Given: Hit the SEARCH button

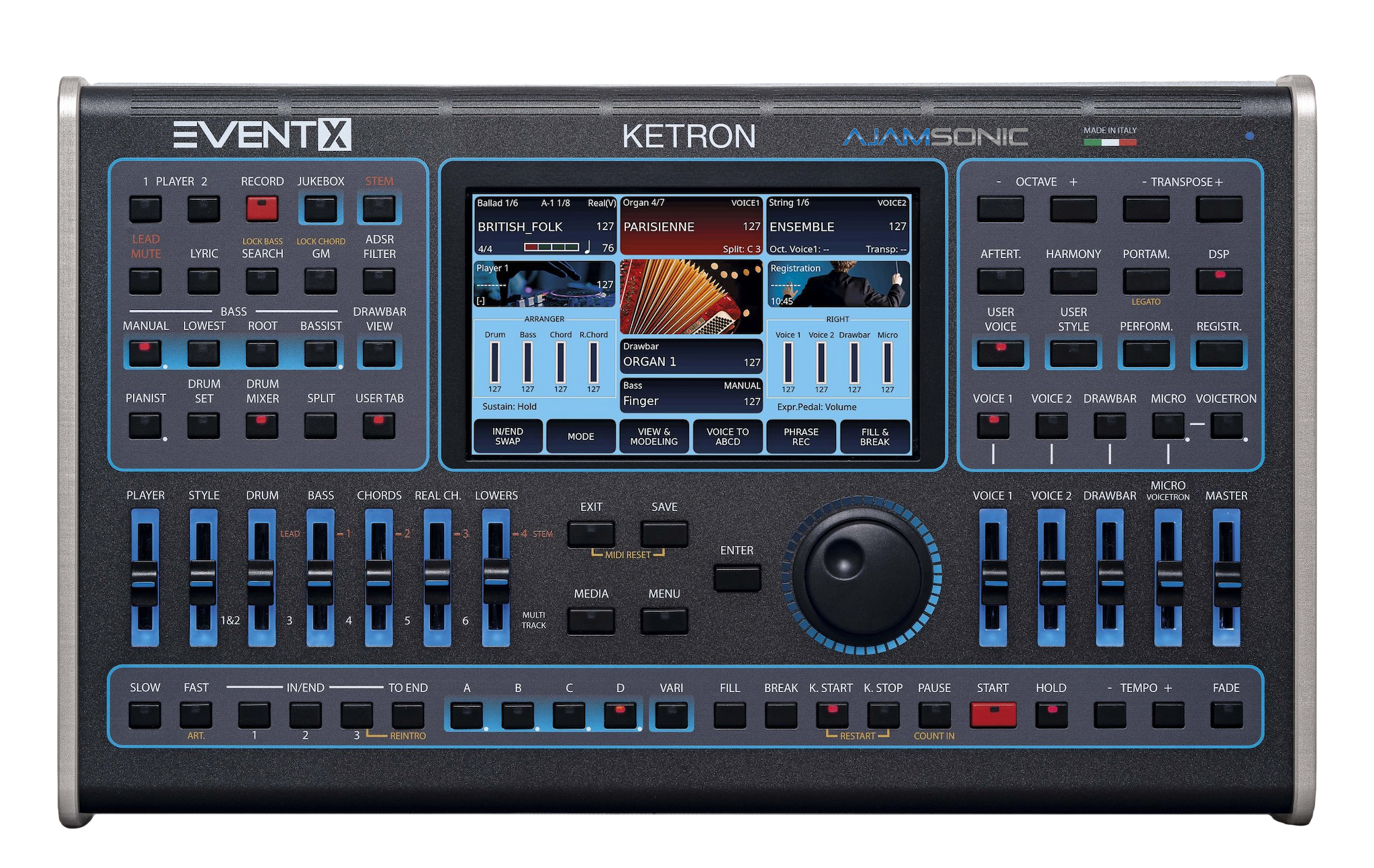Looking at the screenshot, I should 262,281.
